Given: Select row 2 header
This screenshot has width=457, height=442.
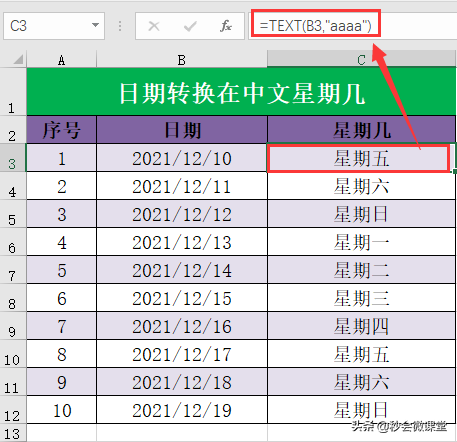Looking at the screenshot, I should tap(13, 130).
